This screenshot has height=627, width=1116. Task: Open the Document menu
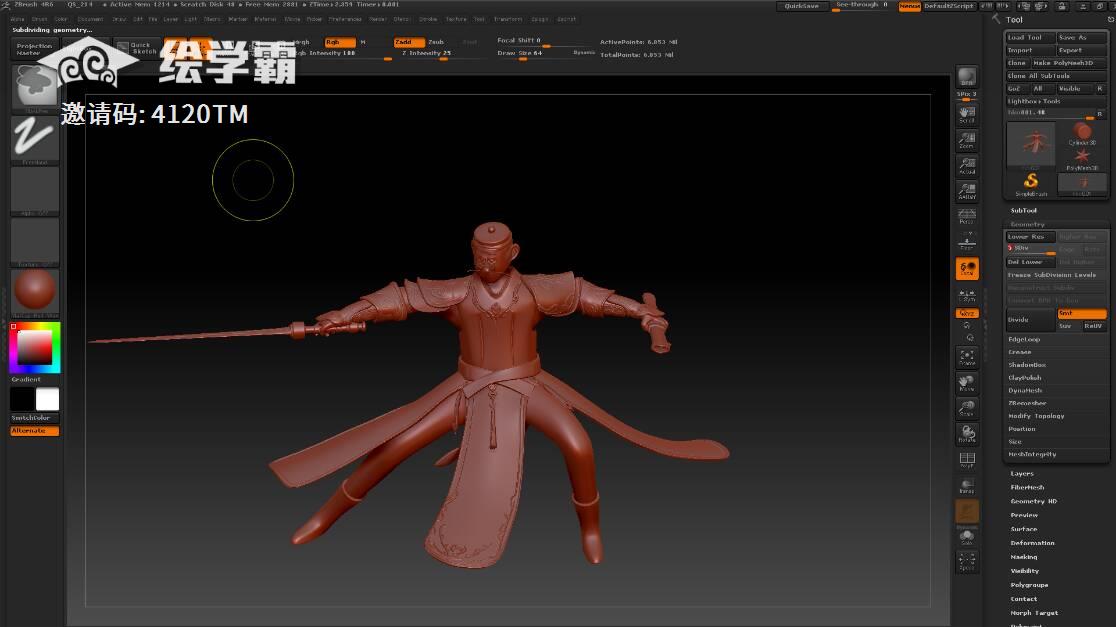90,19
